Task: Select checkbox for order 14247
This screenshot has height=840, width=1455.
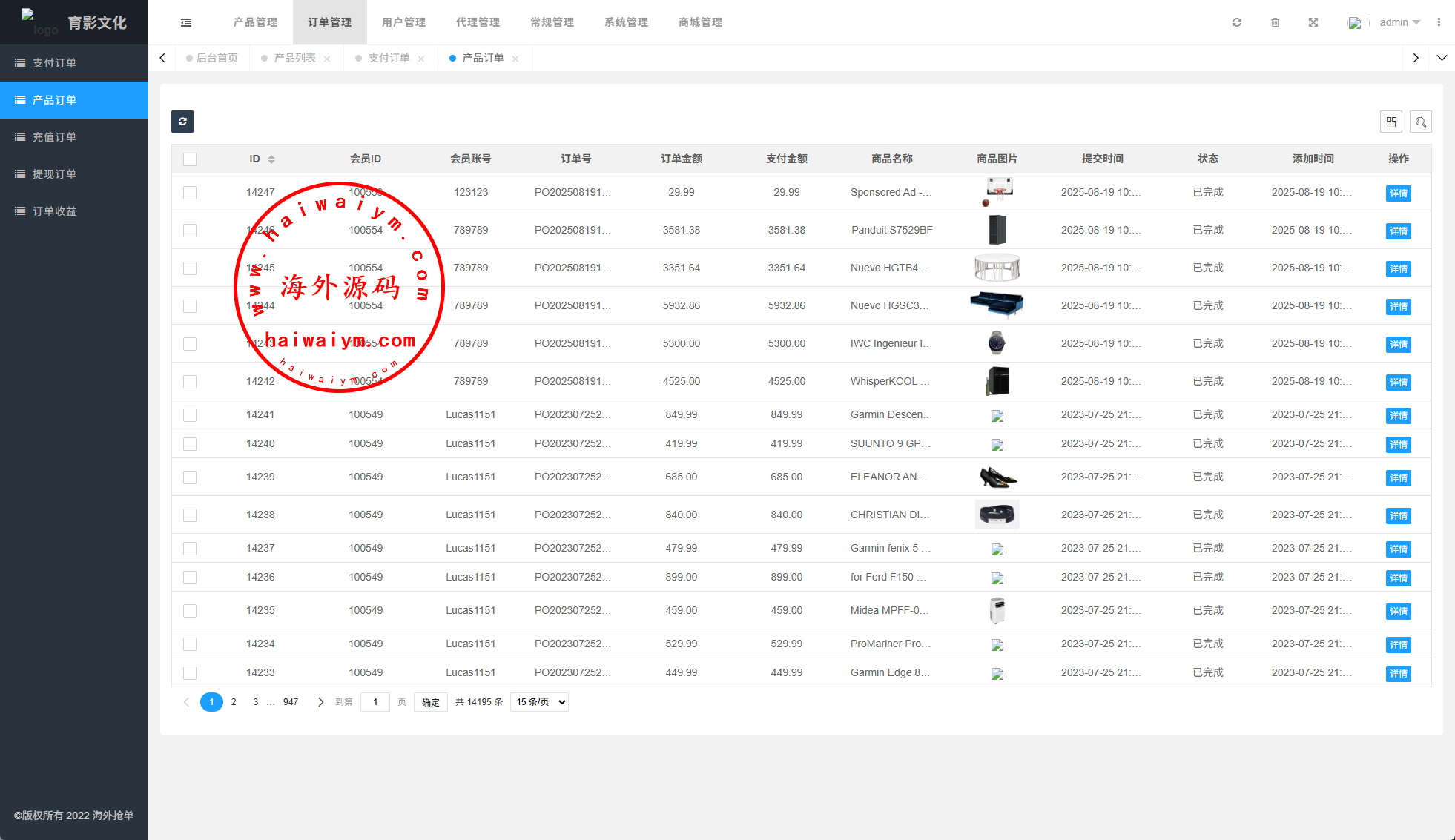Action: pos(190,193)
